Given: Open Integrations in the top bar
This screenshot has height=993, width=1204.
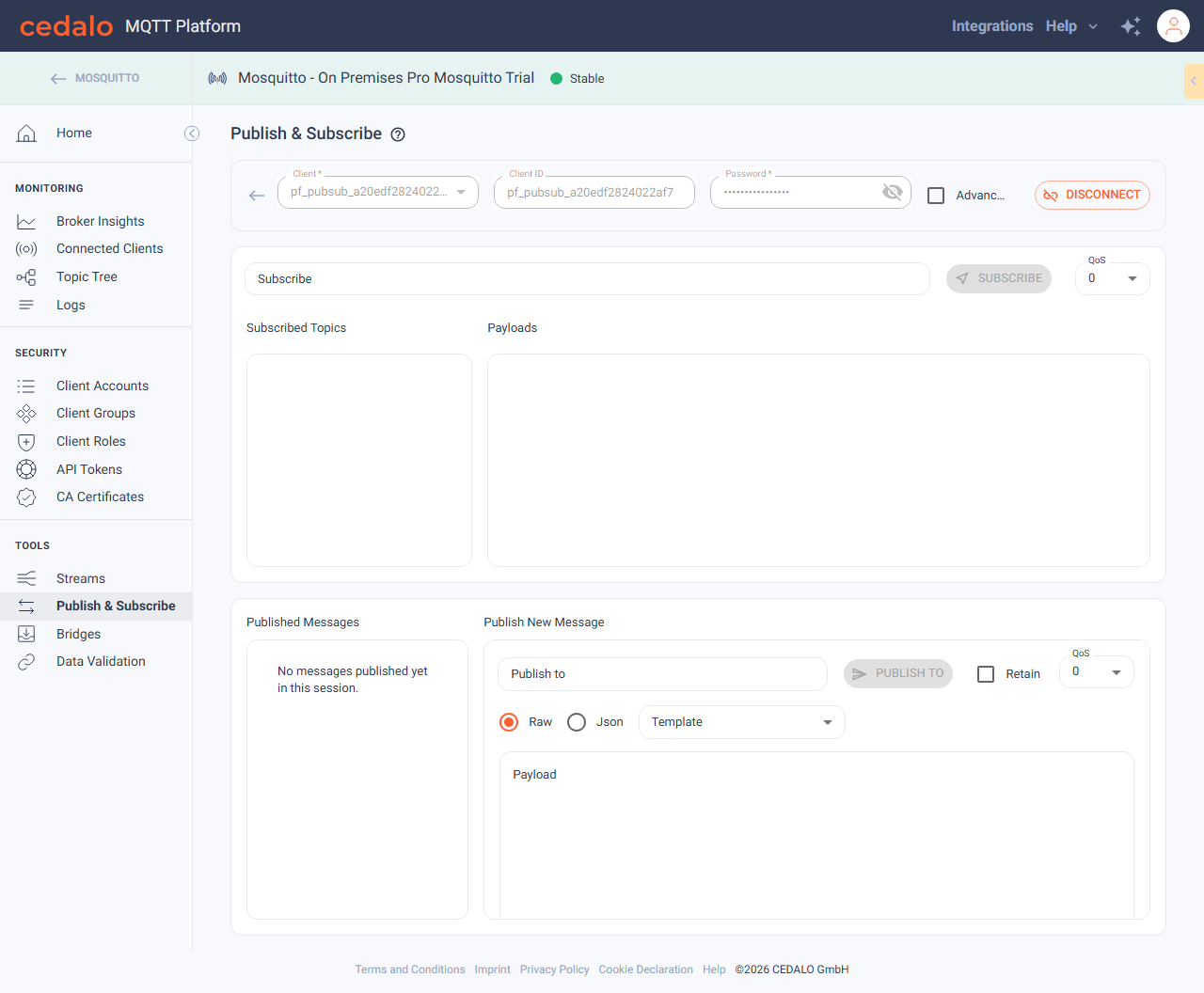Looking at the screenshot, I should coord(992,26).
